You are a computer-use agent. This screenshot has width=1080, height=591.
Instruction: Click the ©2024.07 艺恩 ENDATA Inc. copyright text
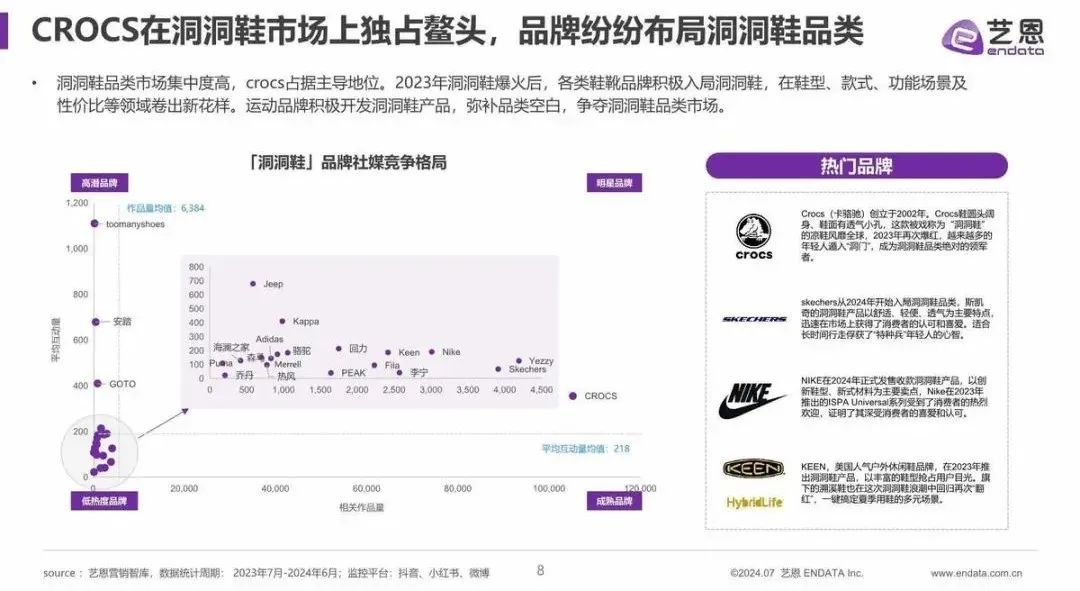pyautogui.click(x=796, y=573)
